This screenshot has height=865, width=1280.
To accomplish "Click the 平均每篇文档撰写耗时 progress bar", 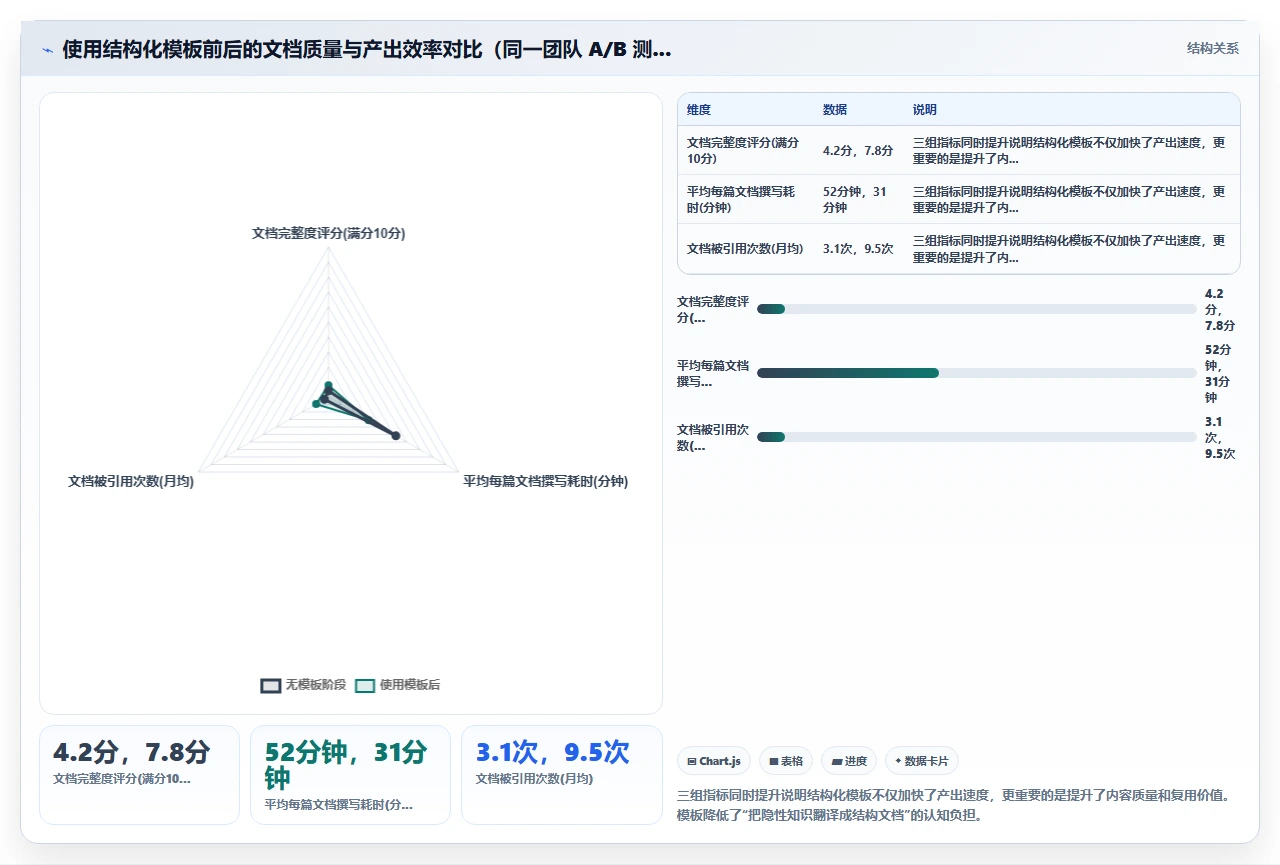I will [x=977, y=373].
